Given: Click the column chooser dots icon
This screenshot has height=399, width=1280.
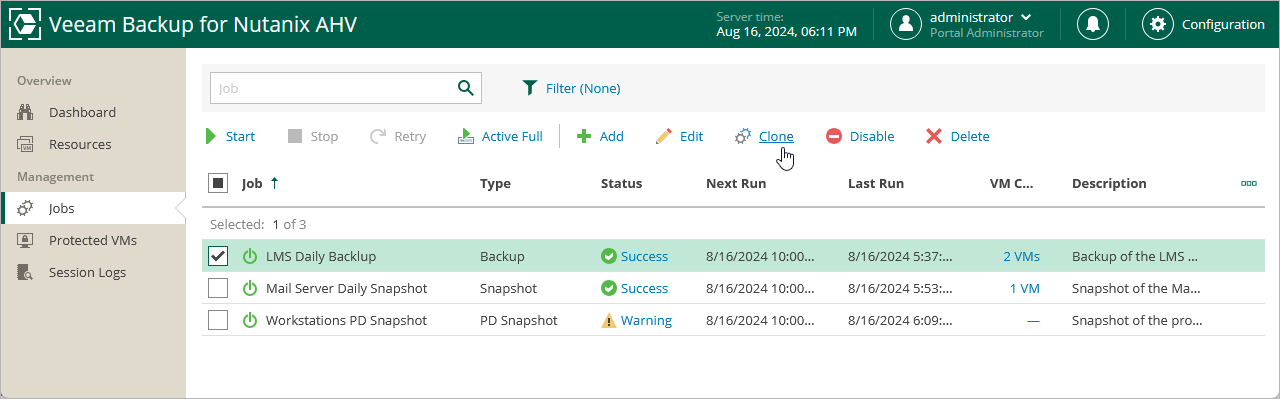Looking at the screenshot, I should click(1248, 184).
